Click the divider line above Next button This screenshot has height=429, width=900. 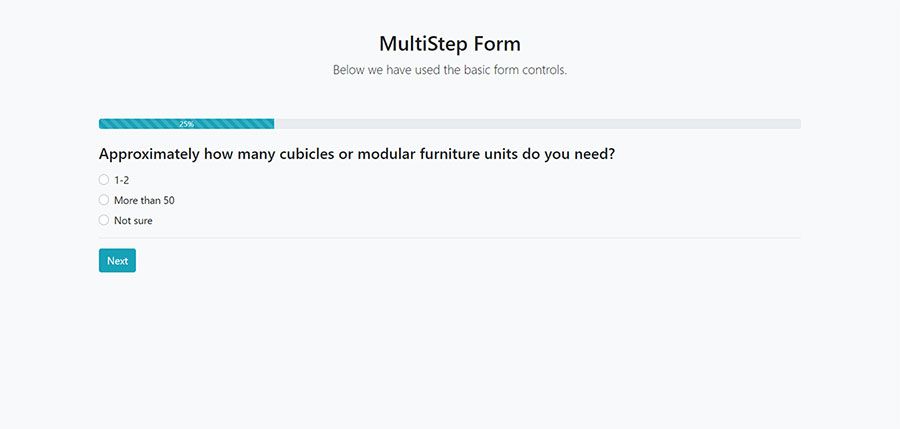450,238
